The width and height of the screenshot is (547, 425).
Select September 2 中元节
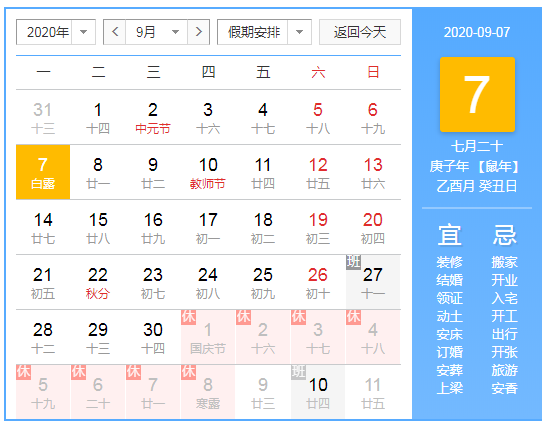point(153,117)
